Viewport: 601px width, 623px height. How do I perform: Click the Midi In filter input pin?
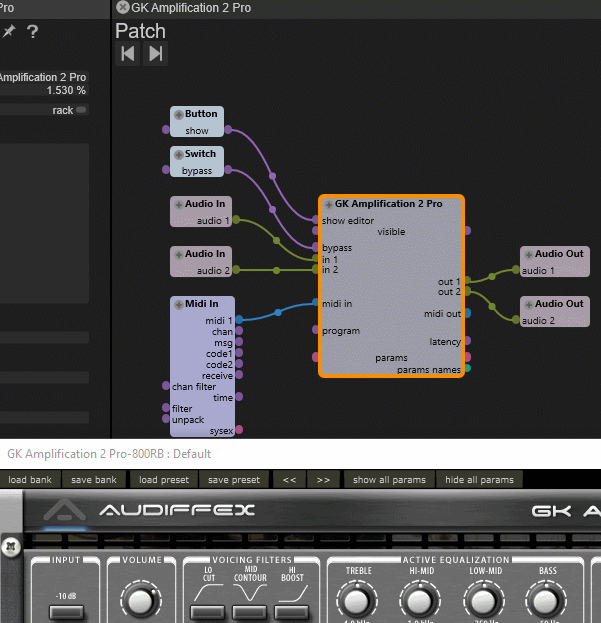tap(166, 408)
